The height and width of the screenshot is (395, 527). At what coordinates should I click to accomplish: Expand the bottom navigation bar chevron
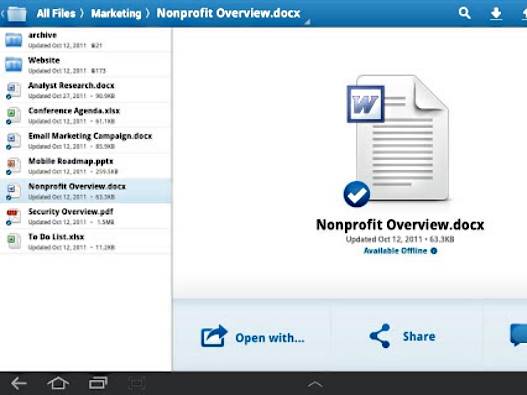pos(315,384)
